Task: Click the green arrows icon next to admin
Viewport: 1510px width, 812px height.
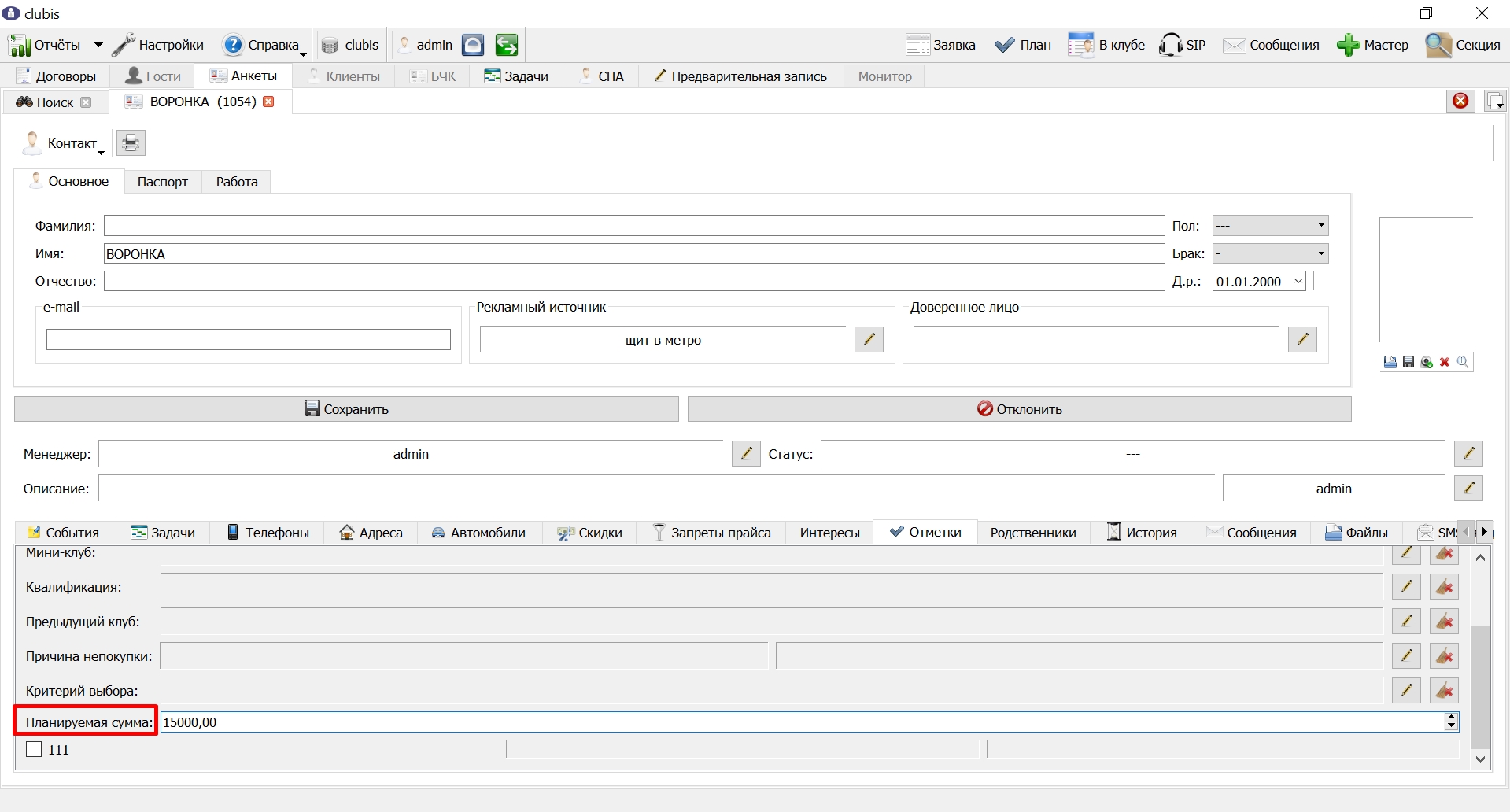Action: 507,45
